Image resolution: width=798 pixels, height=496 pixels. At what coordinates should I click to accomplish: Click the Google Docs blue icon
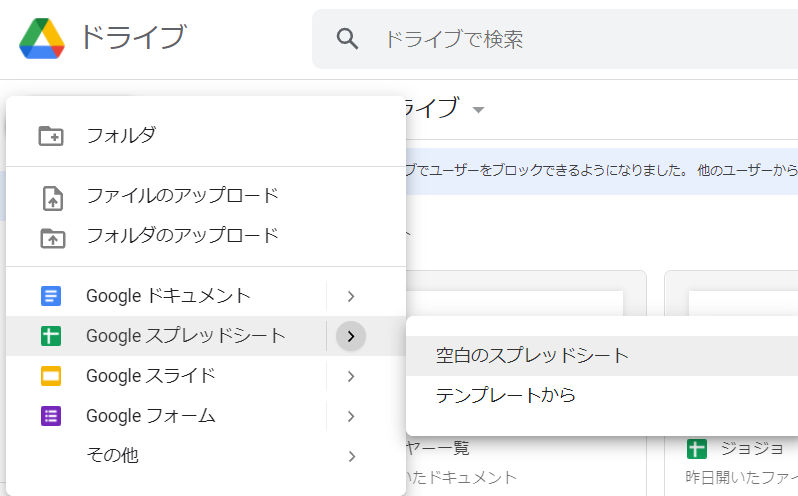coord(51,296)
